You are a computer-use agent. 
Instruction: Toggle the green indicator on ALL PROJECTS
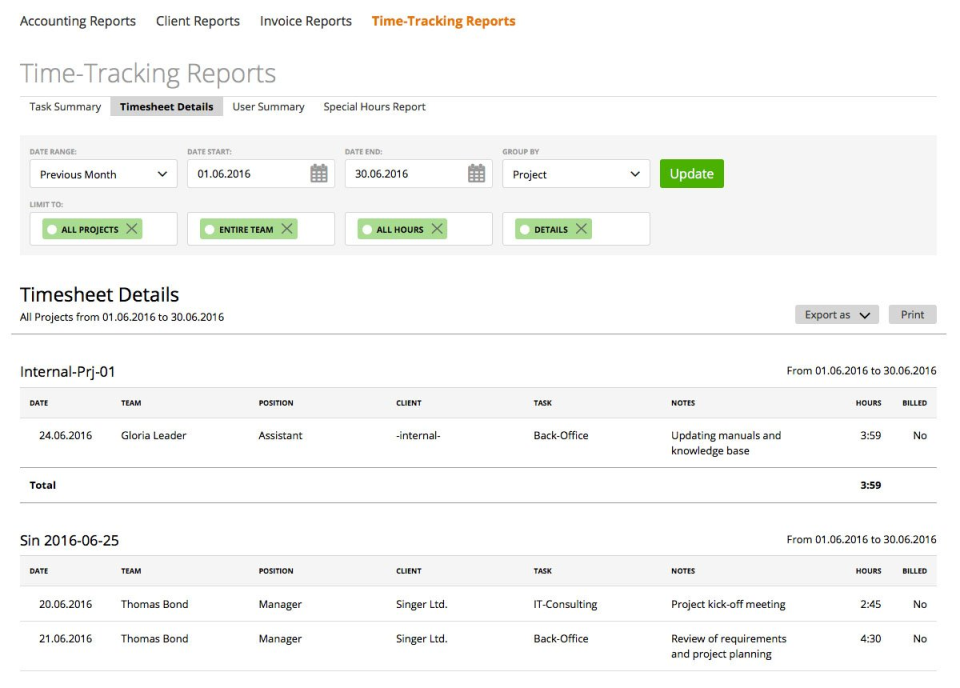(x=53, y=228)
